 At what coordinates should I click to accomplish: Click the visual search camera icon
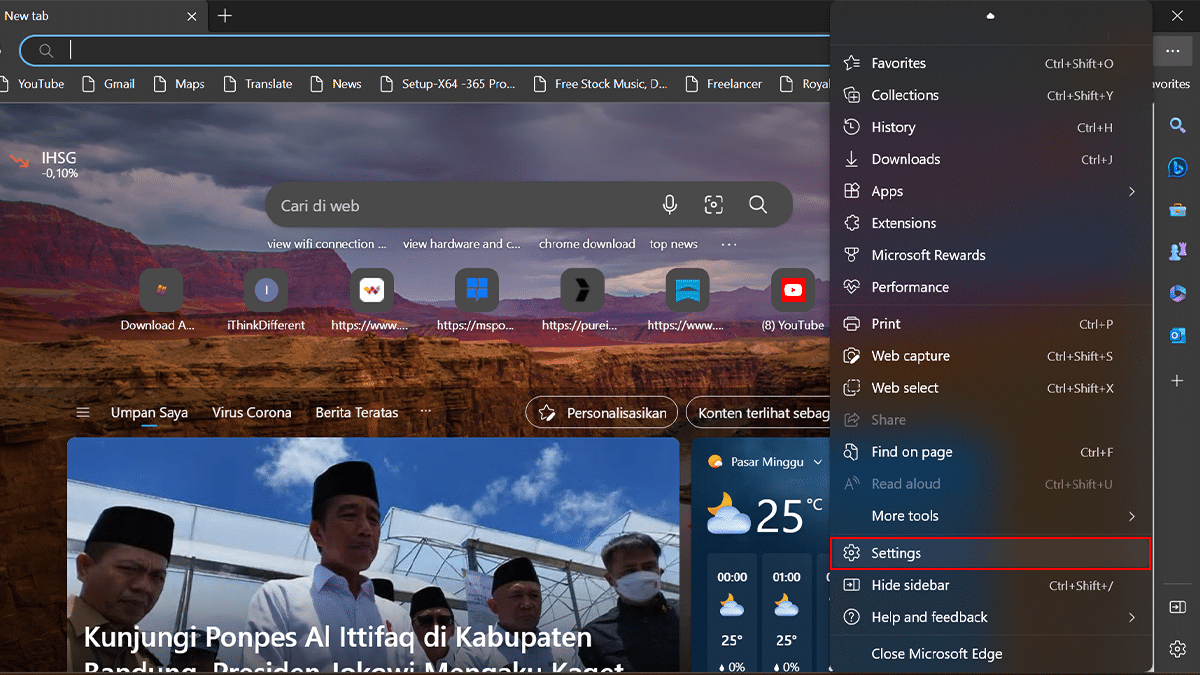(x=713, y=205)
